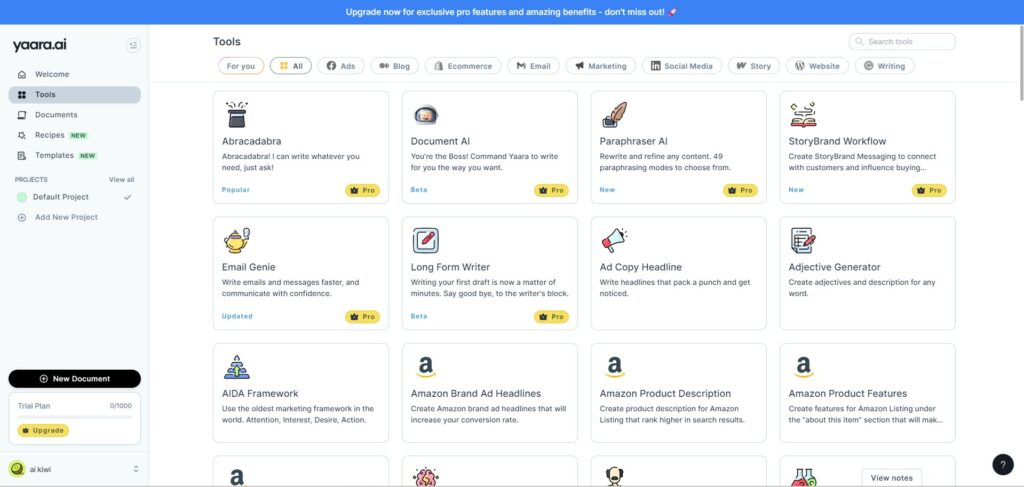Click the yaara.ai logo
Screen dimensions: 1024x487
pos(39,45)
